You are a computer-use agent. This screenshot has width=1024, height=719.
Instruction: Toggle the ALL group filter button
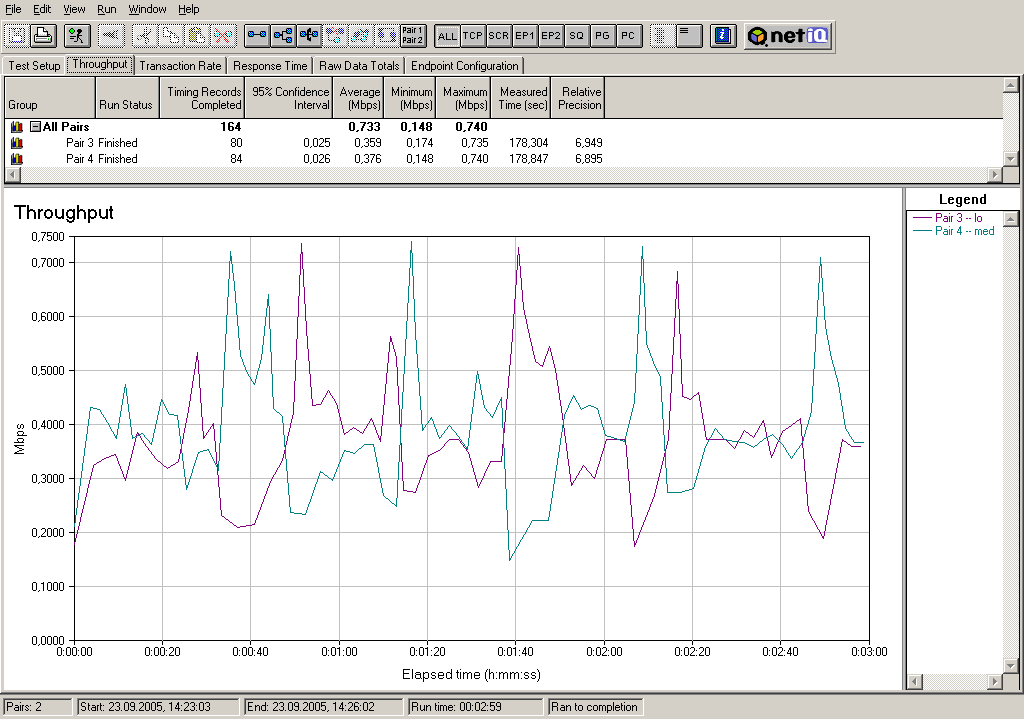447,36
